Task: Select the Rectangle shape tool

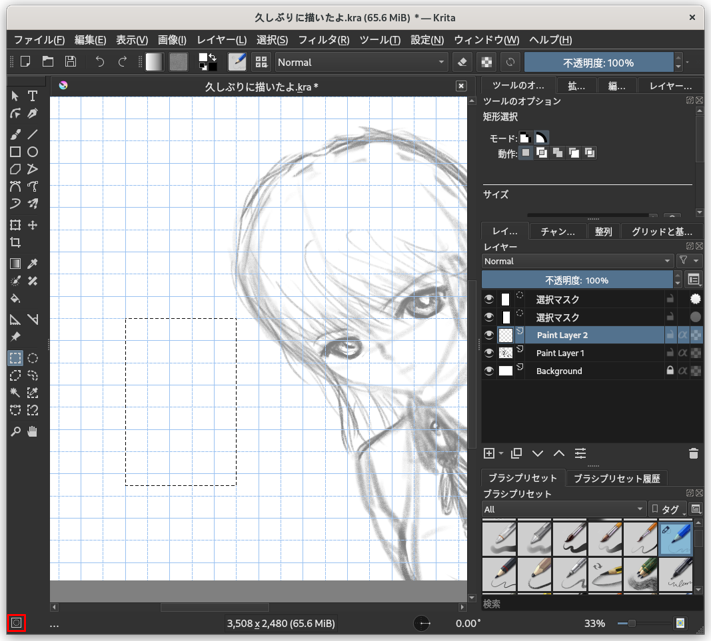Action: (x=15, y=152)
